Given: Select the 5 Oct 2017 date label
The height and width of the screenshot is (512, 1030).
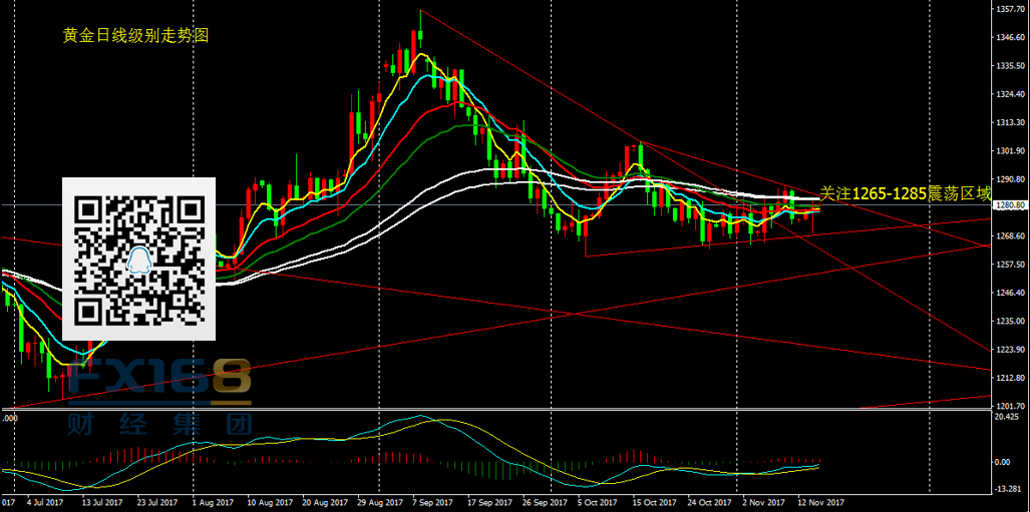Looking at the screenshot, I should coord(596,503).
